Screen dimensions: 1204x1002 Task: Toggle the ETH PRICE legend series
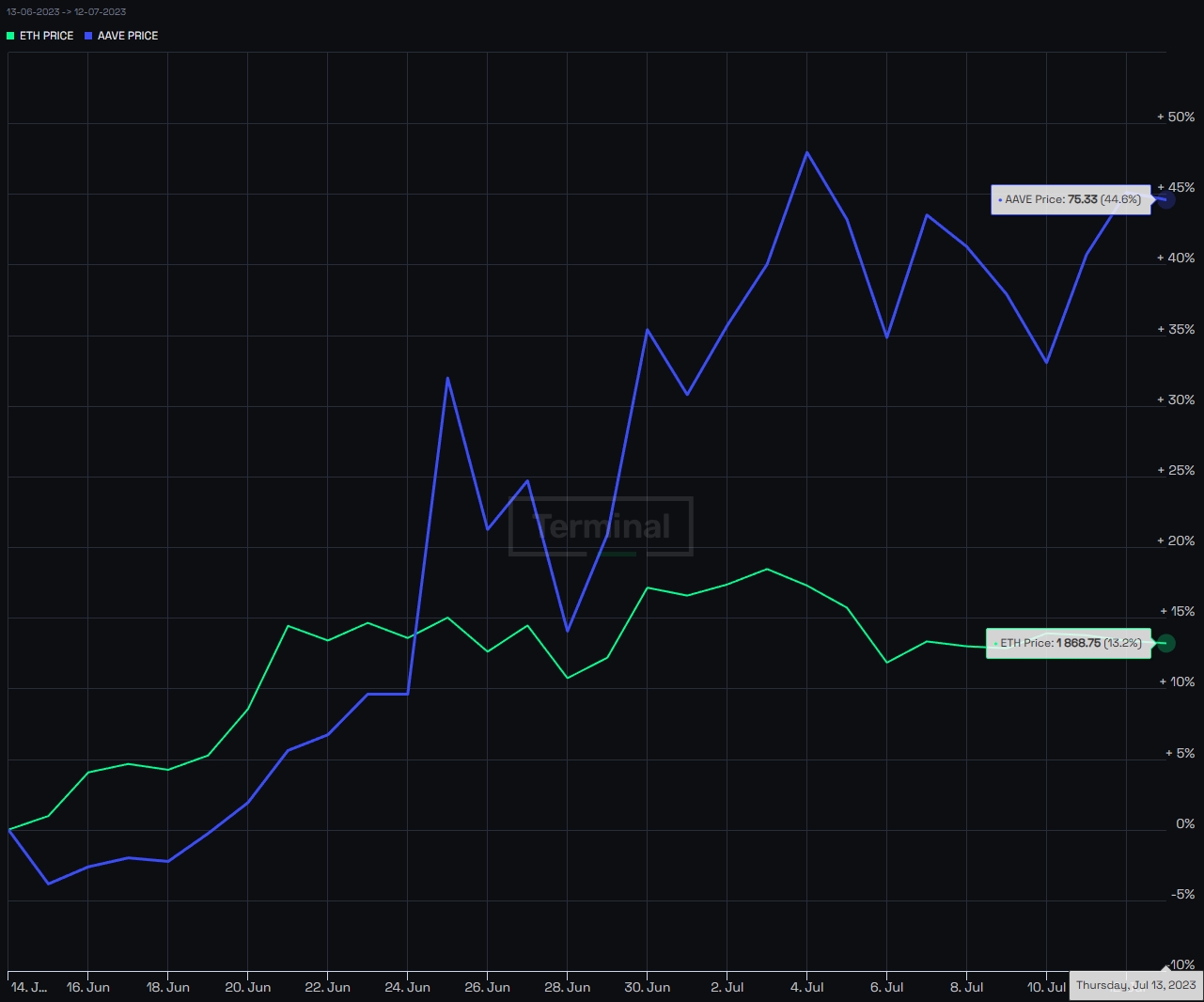[x=39, y=36]
